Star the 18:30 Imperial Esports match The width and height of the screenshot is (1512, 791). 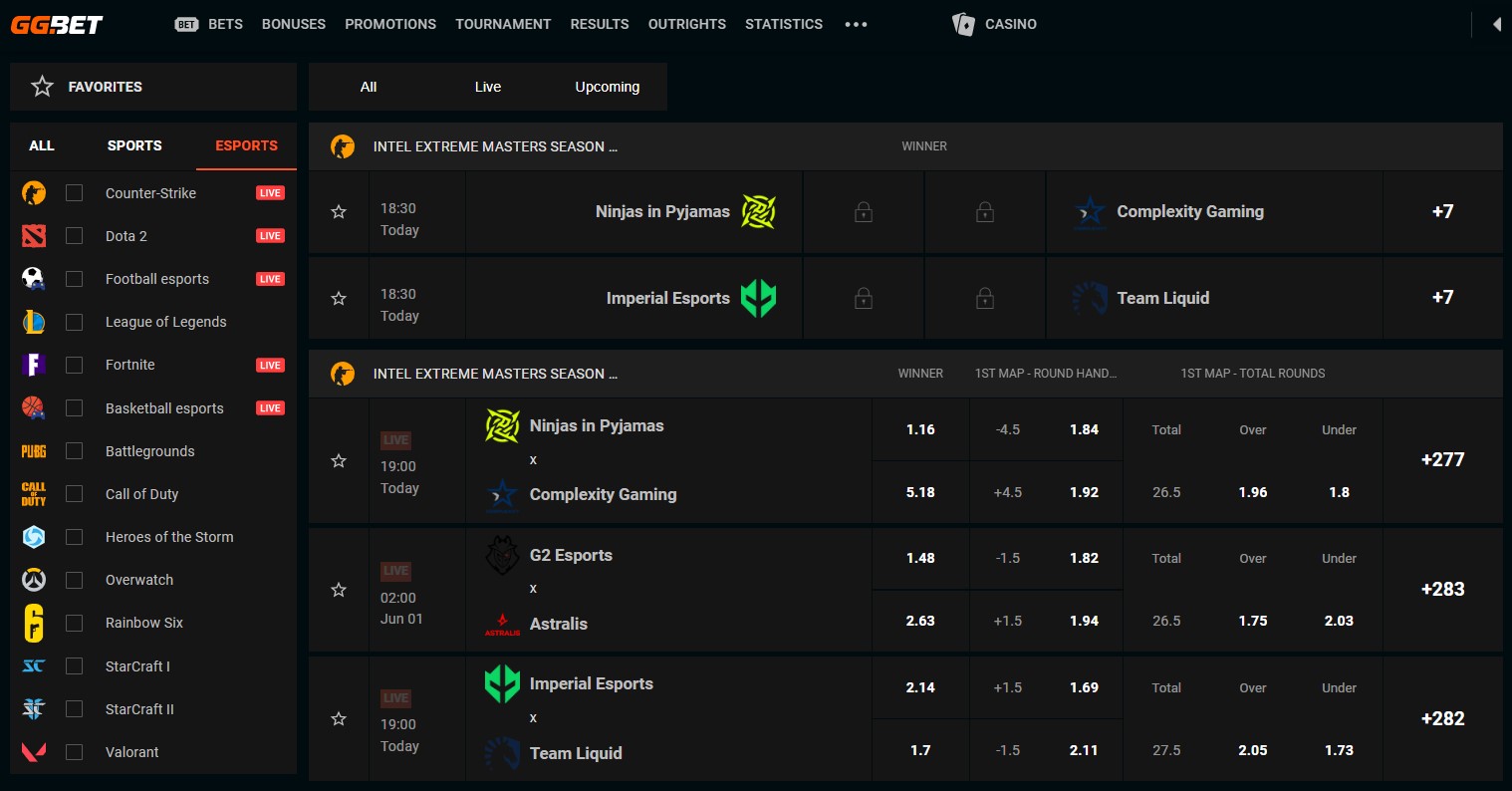pyautogui.click(x=339, y=298)
